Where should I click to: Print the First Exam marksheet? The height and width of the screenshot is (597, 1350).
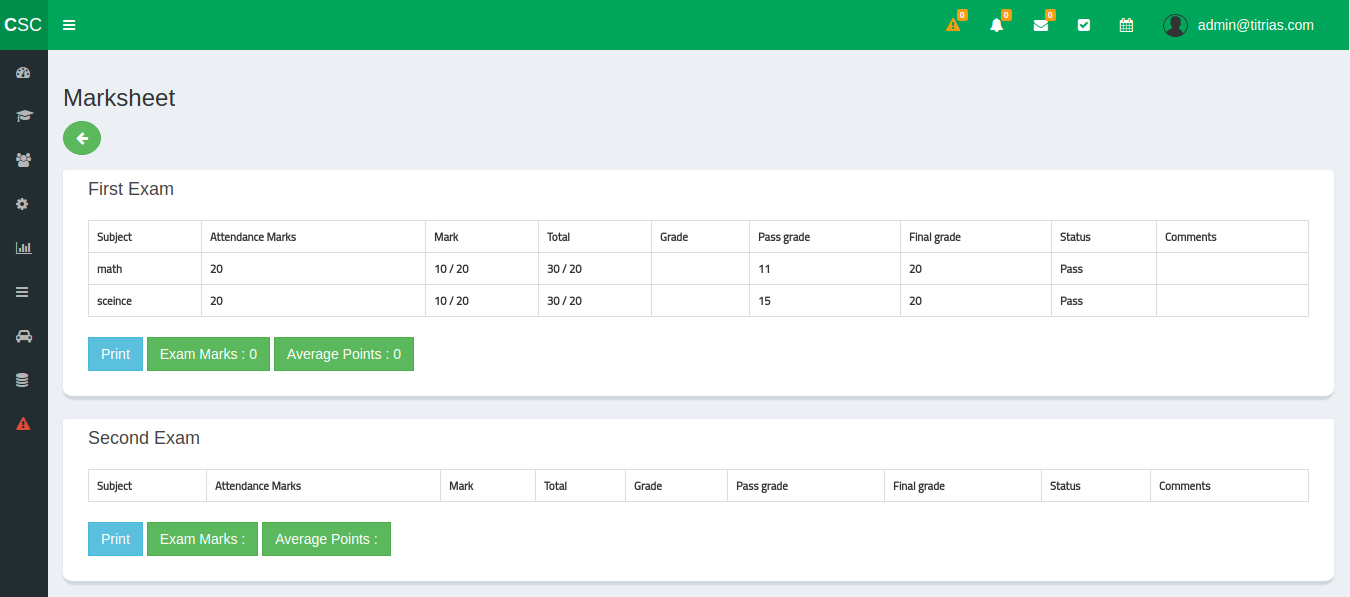point(115,354)
